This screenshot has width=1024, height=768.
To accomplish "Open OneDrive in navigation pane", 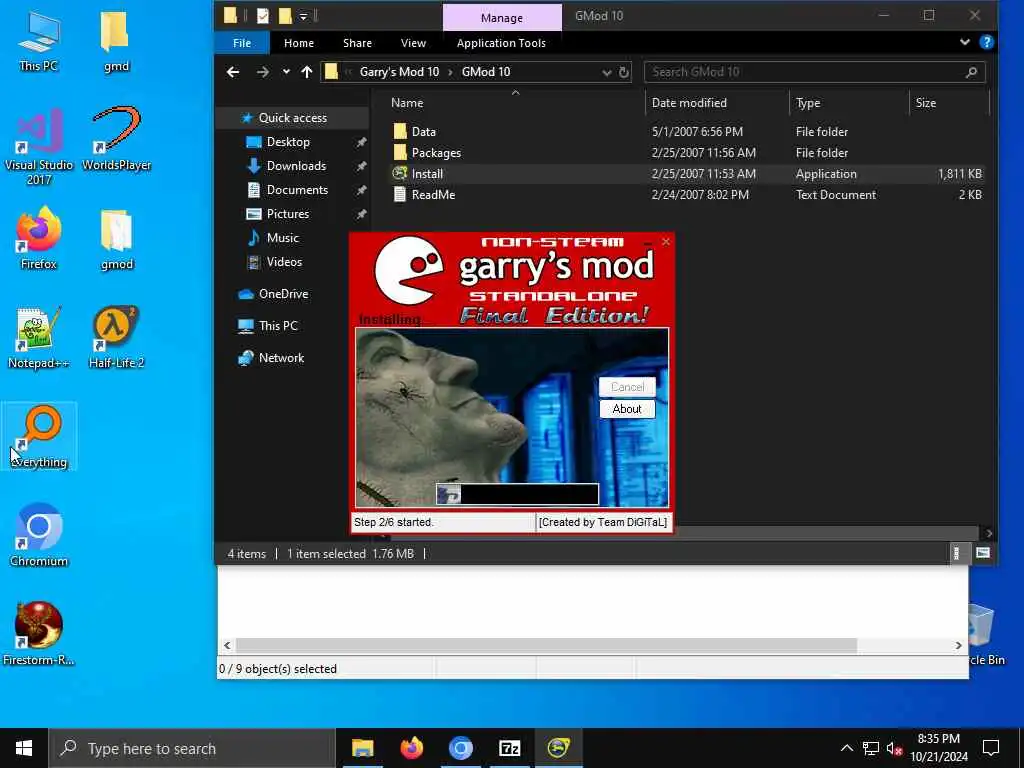I will 283,294.
